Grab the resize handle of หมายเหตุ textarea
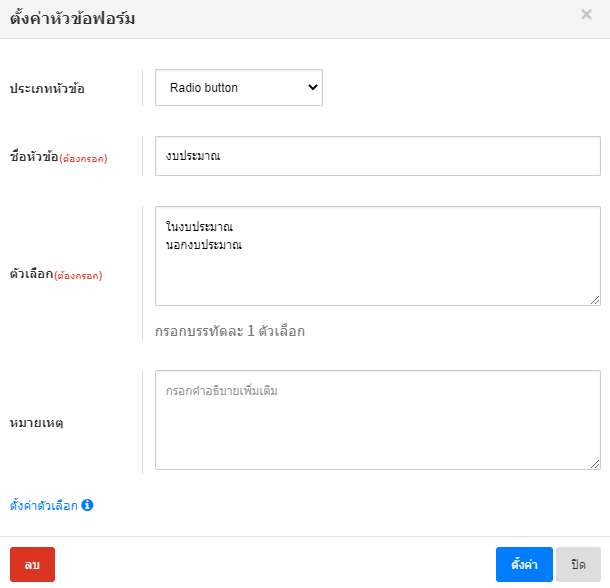 [x=595, y=463]
